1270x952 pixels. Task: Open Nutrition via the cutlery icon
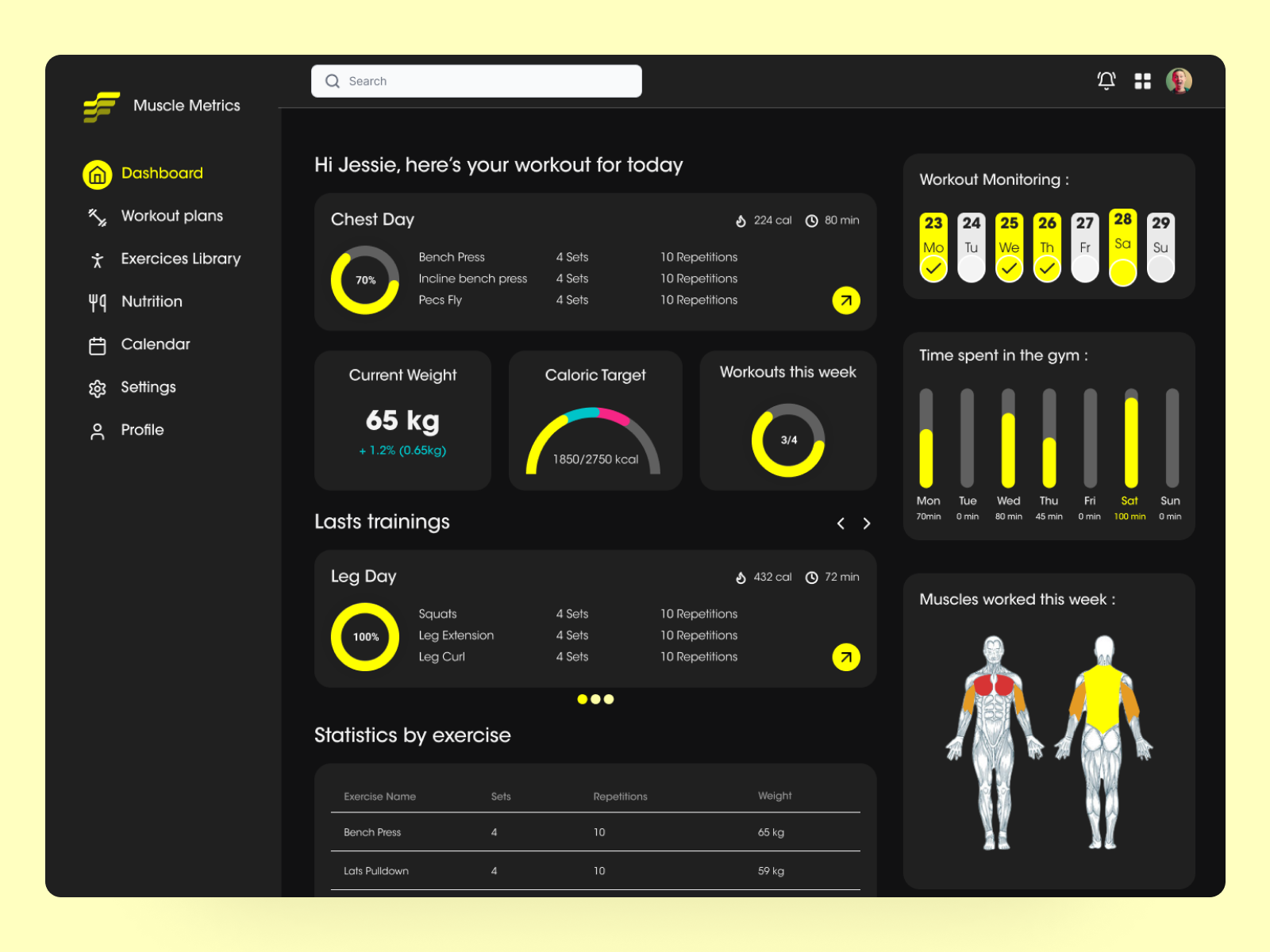[97, 301]
